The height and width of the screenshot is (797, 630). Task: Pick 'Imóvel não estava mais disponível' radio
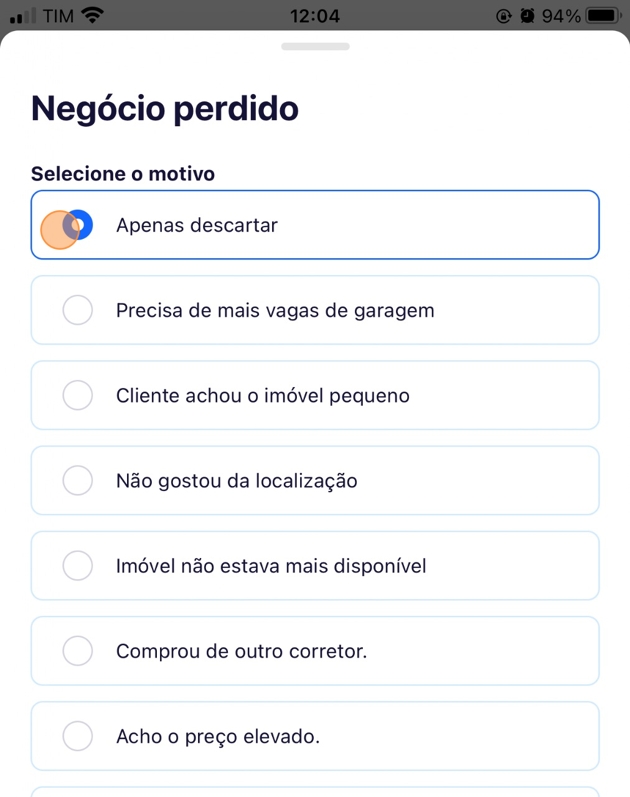(x=77, y=566)
